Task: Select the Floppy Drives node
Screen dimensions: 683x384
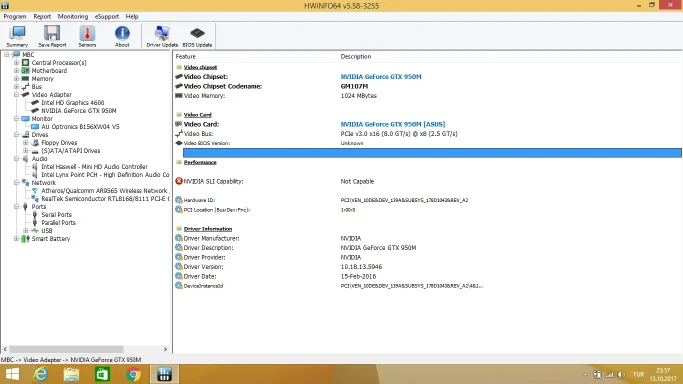Action: point(59,143)
